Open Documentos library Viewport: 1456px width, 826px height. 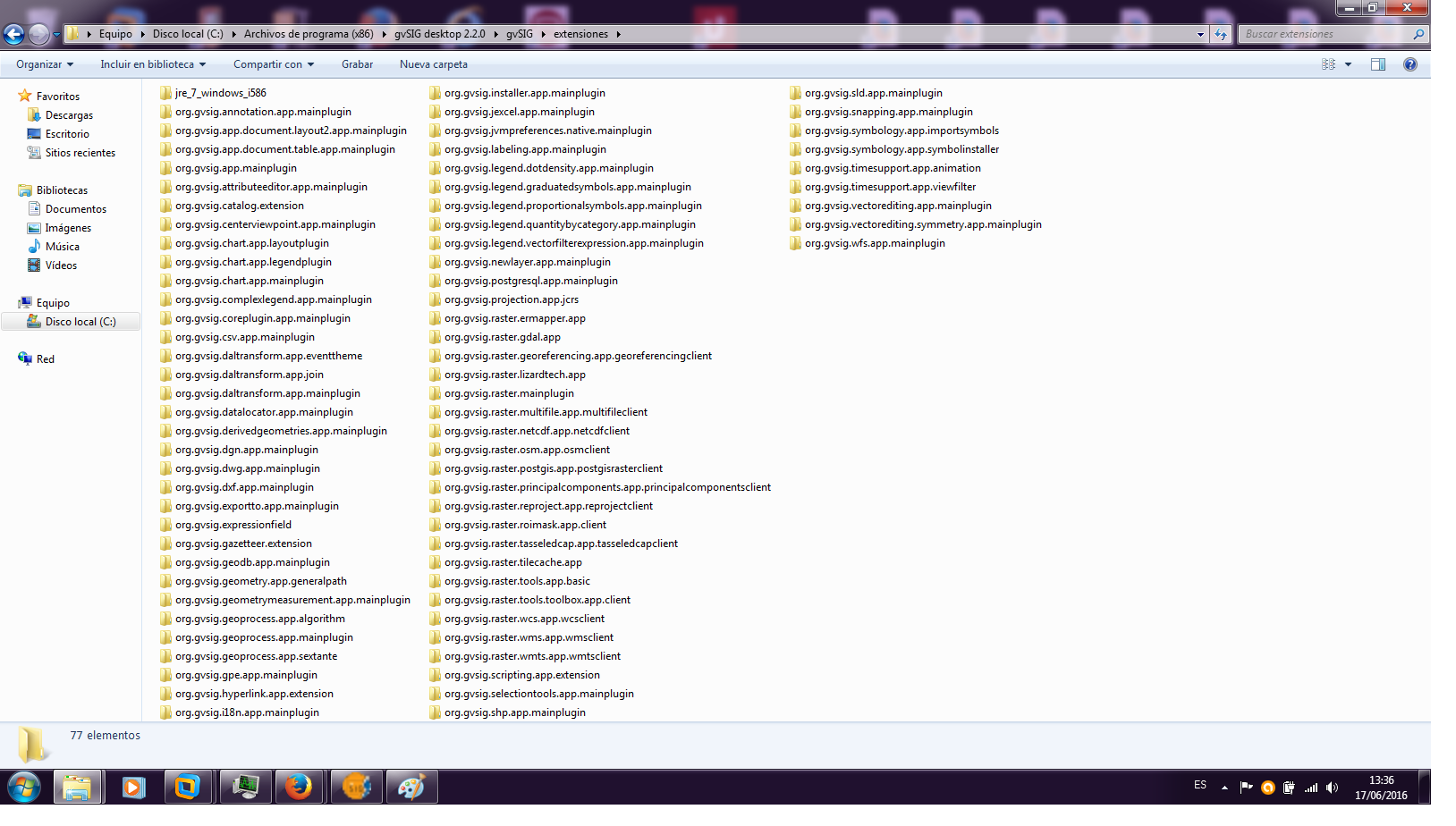coord(76,209)
